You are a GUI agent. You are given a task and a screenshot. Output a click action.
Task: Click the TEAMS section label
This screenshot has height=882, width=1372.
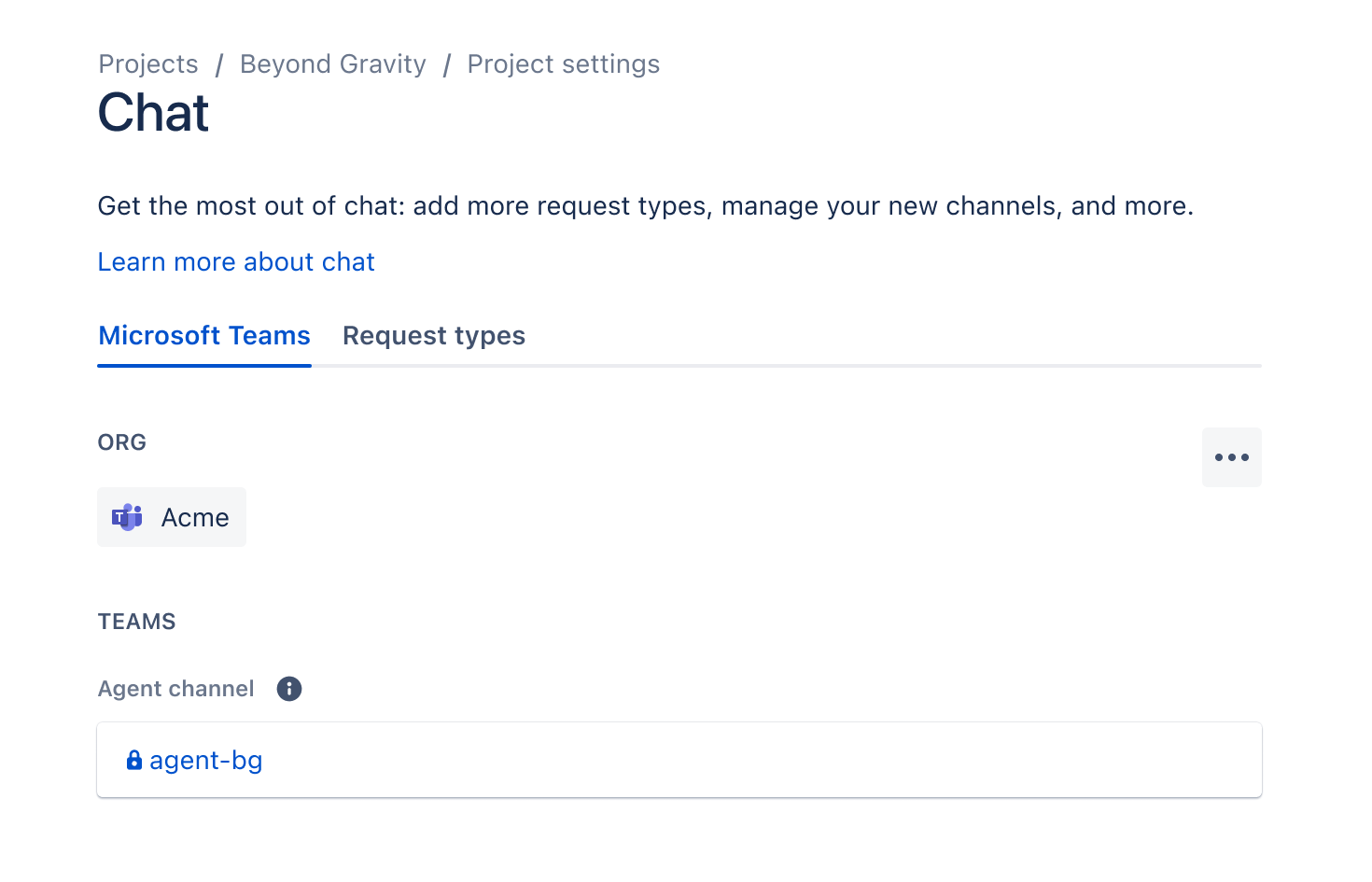click(x=136, y=621)
